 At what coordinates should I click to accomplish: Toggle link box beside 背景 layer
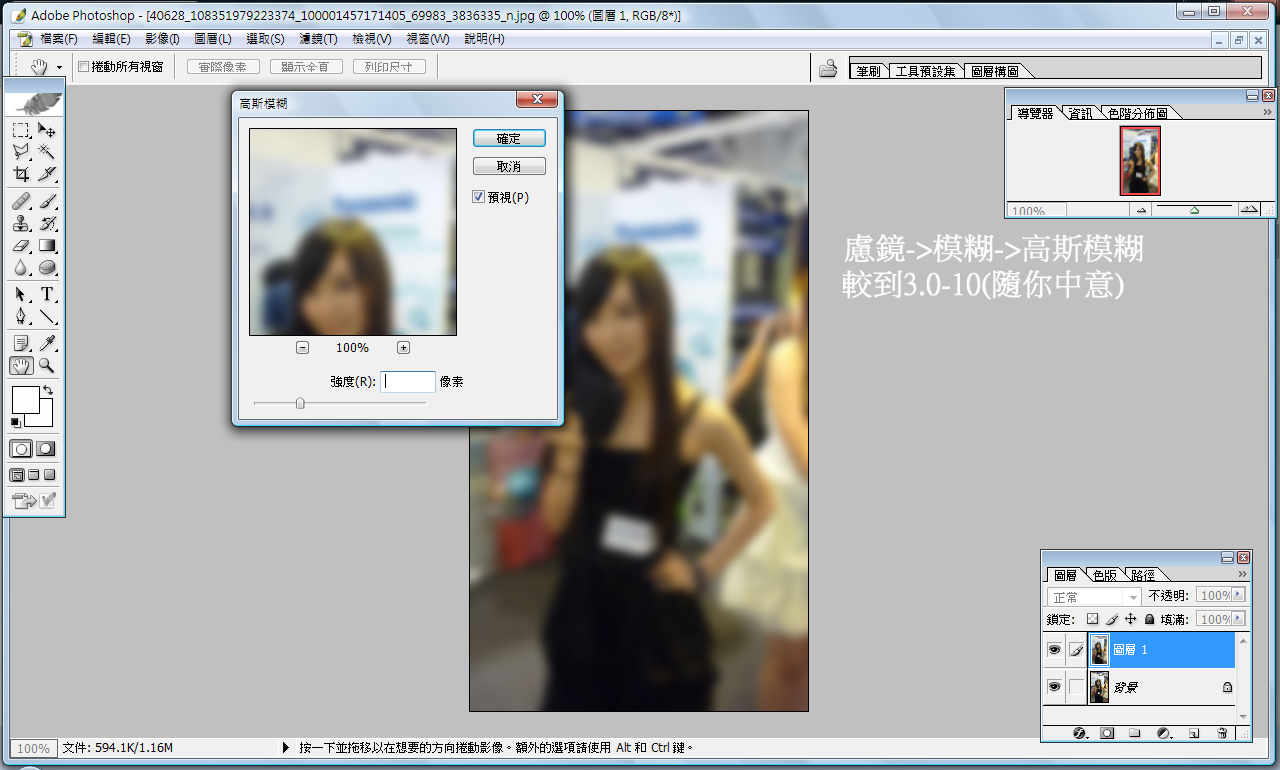[1076, 687]
